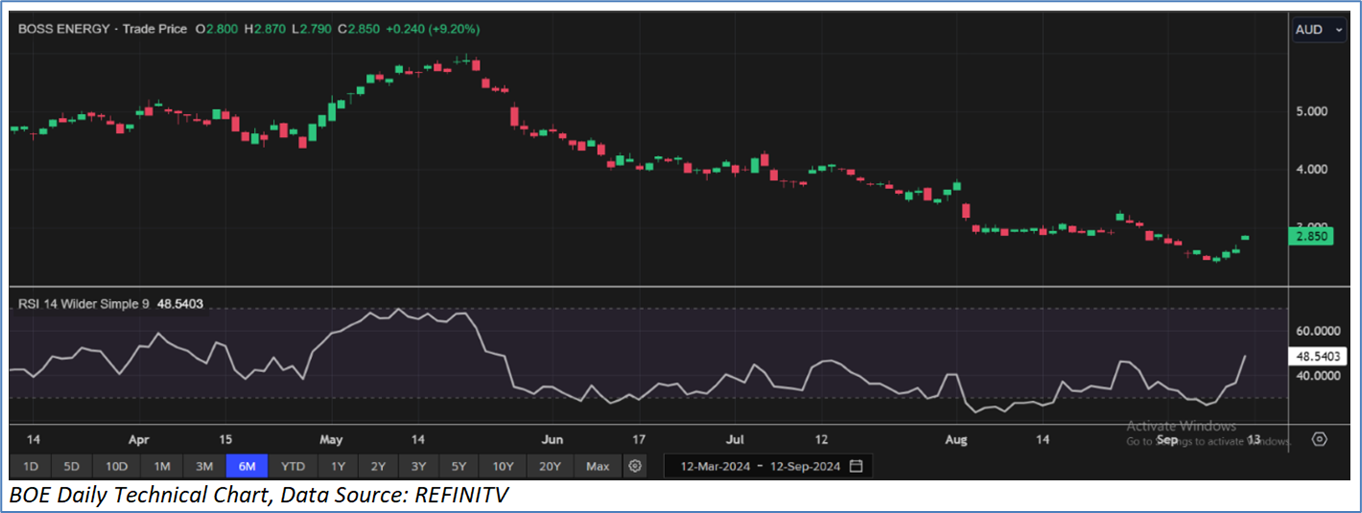This screenshot has width=1362, height=513.
Task: Select the 3Y time range
Action: [418, 466]
